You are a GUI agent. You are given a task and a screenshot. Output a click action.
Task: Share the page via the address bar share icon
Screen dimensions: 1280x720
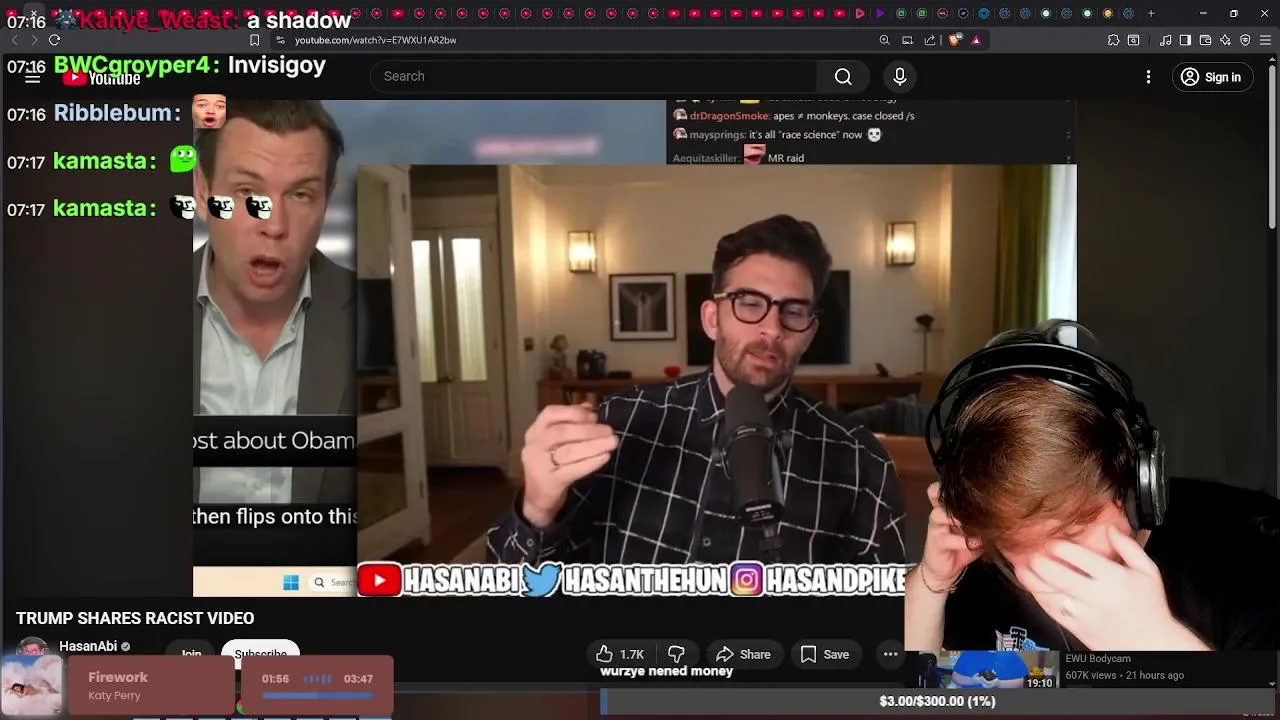coord(930,40)
